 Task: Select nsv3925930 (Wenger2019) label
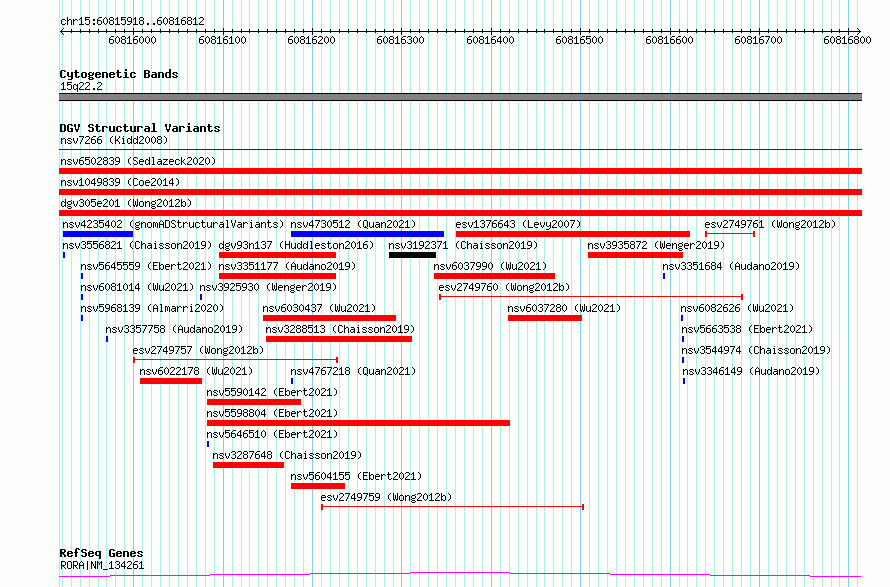pos(268,287)
